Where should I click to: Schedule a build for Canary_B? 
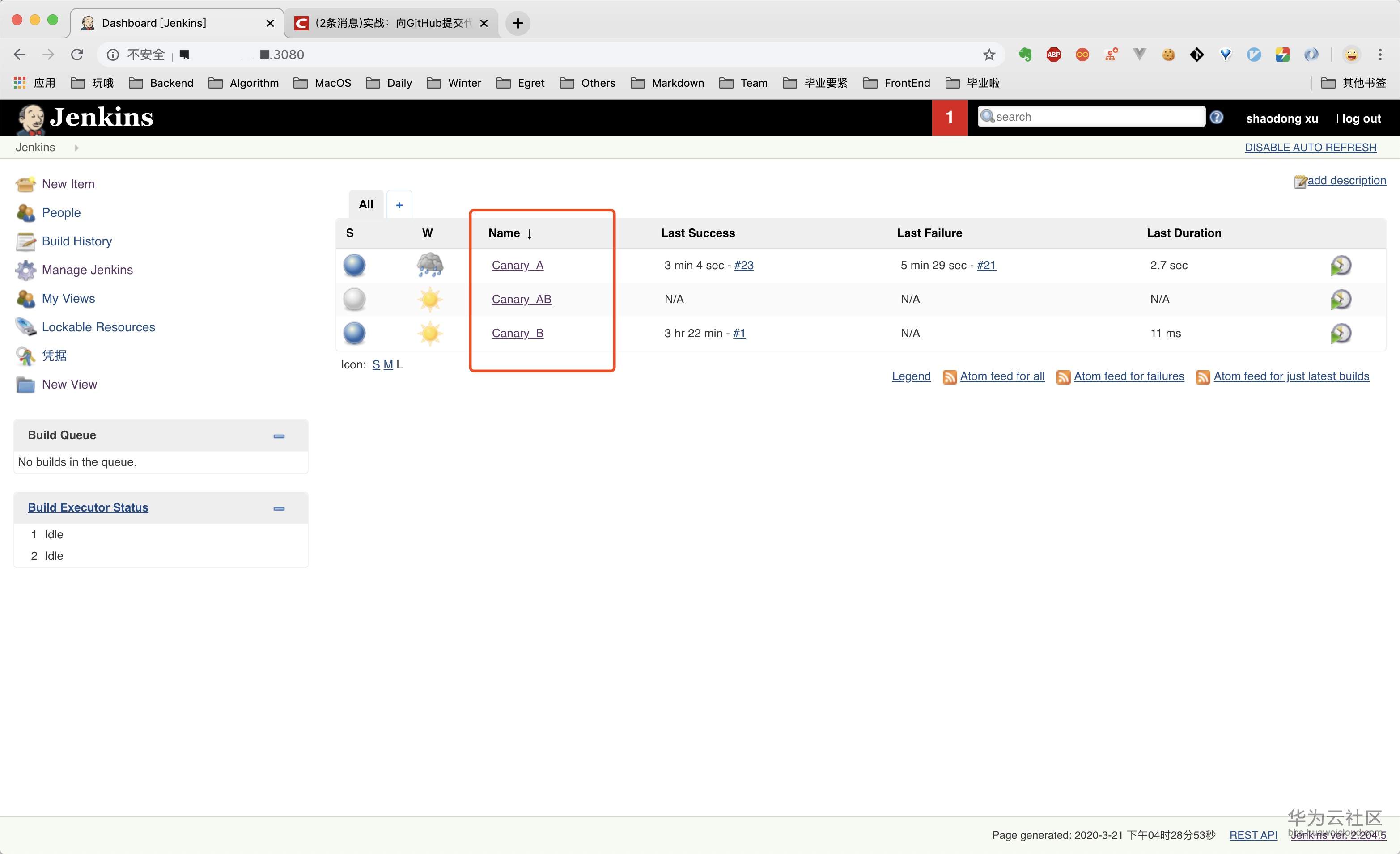(1341, 333)
